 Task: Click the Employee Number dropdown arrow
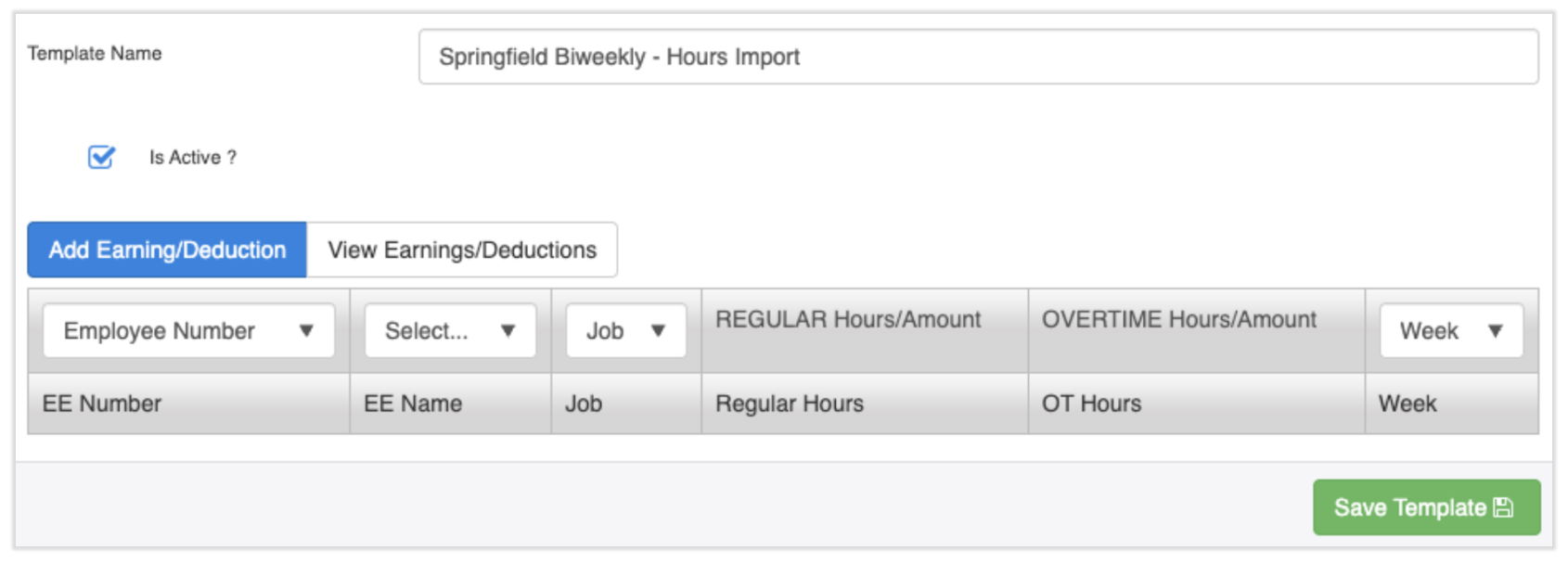(x=306, y=330)
